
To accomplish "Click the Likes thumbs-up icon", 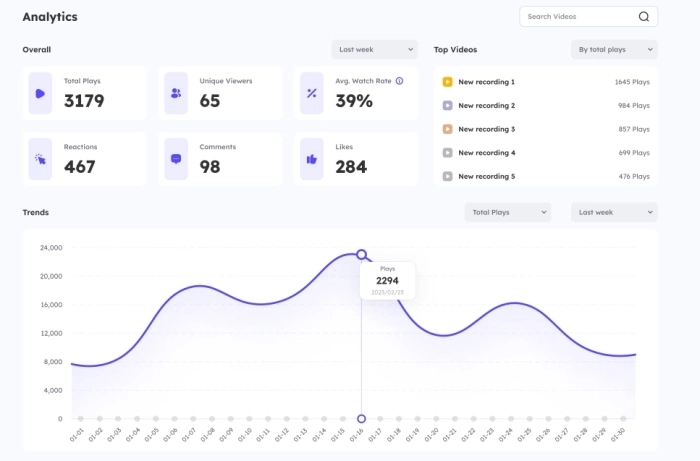I will [312, 159].
